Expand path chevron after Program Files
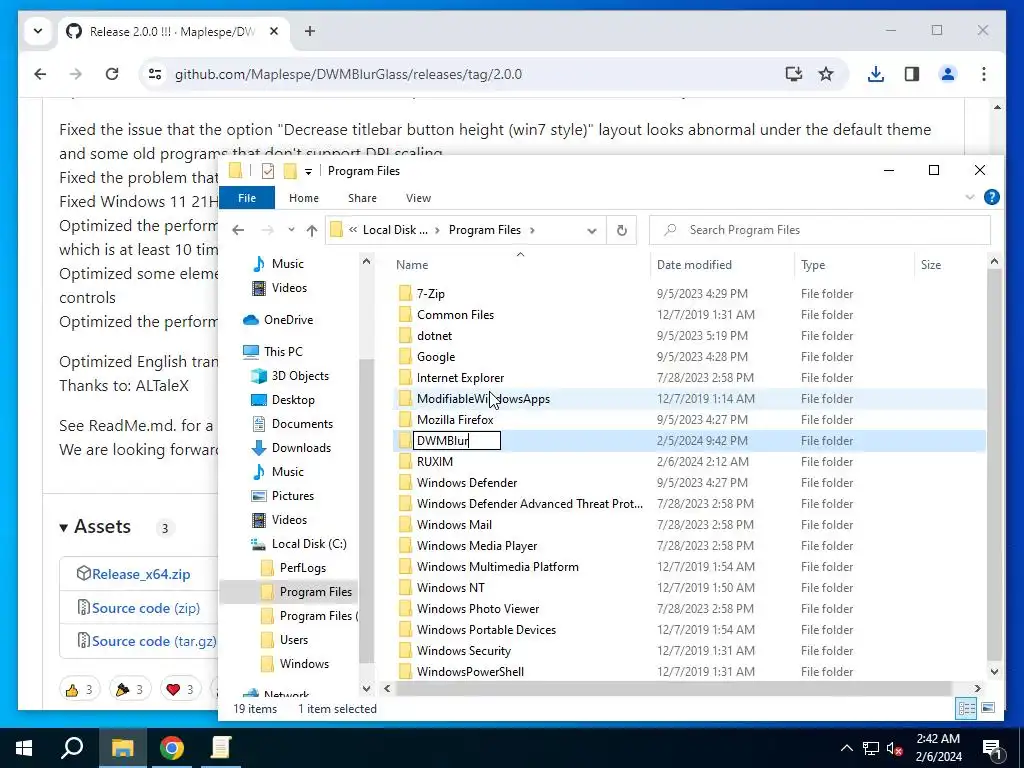This screenshot has width=1024, height=768. [x=532, y=230]
